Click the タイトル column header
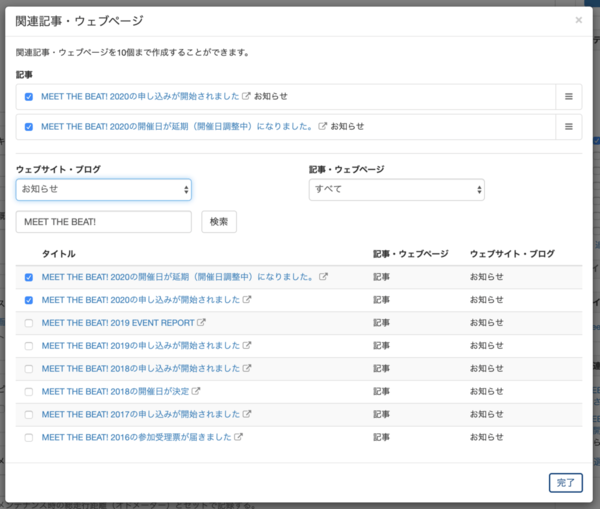The width and height of the screenshot is (600, 509). (59, 254)
